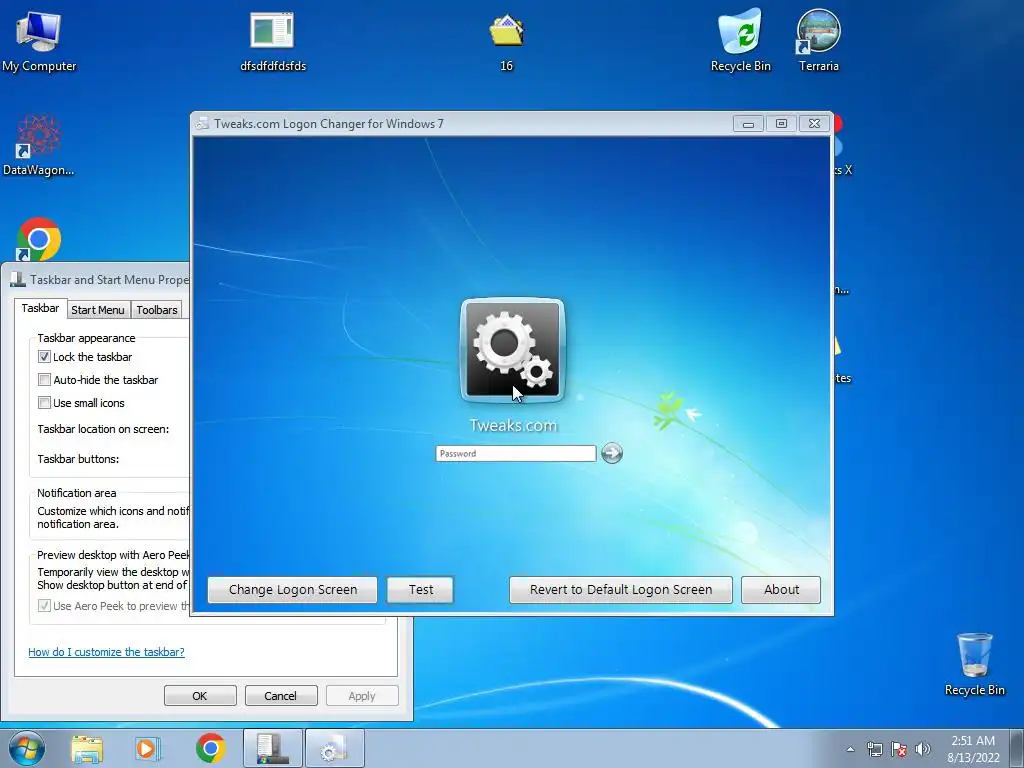Show hidden tray icons arrow
This screenshot has width=1024, height=768.
(850, 749)
